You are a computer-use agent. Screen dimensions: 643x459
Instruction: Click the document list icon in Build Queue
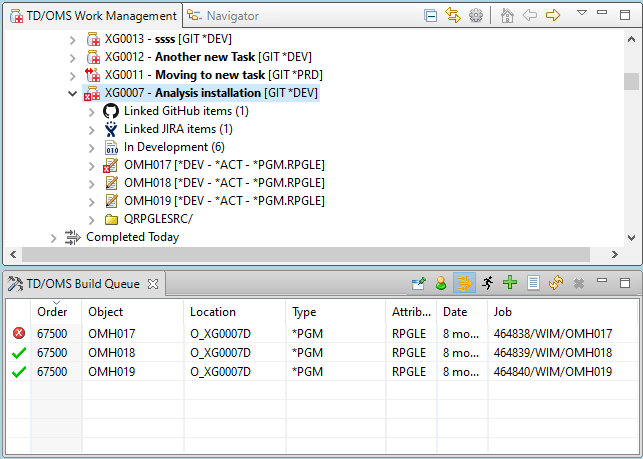point(533,283)
